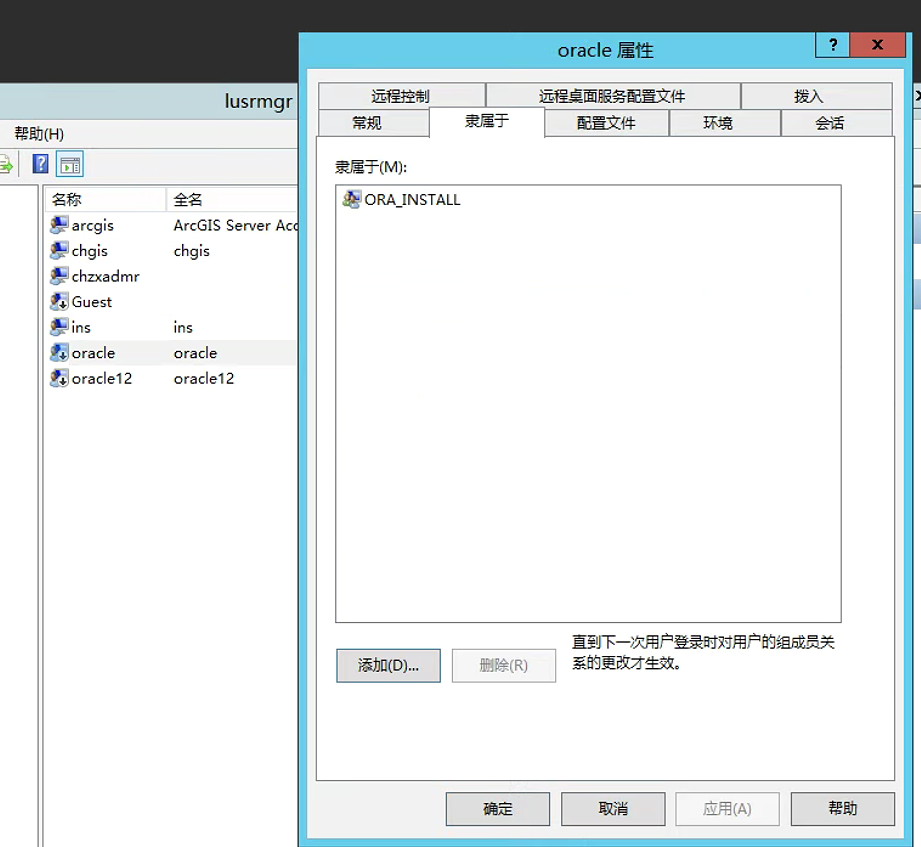The height and width of the screenshot is (847, 921).
Task: Select the ORA_INSTALL group icon in member list
Action: pyautogui.click(x=352, y=199)
